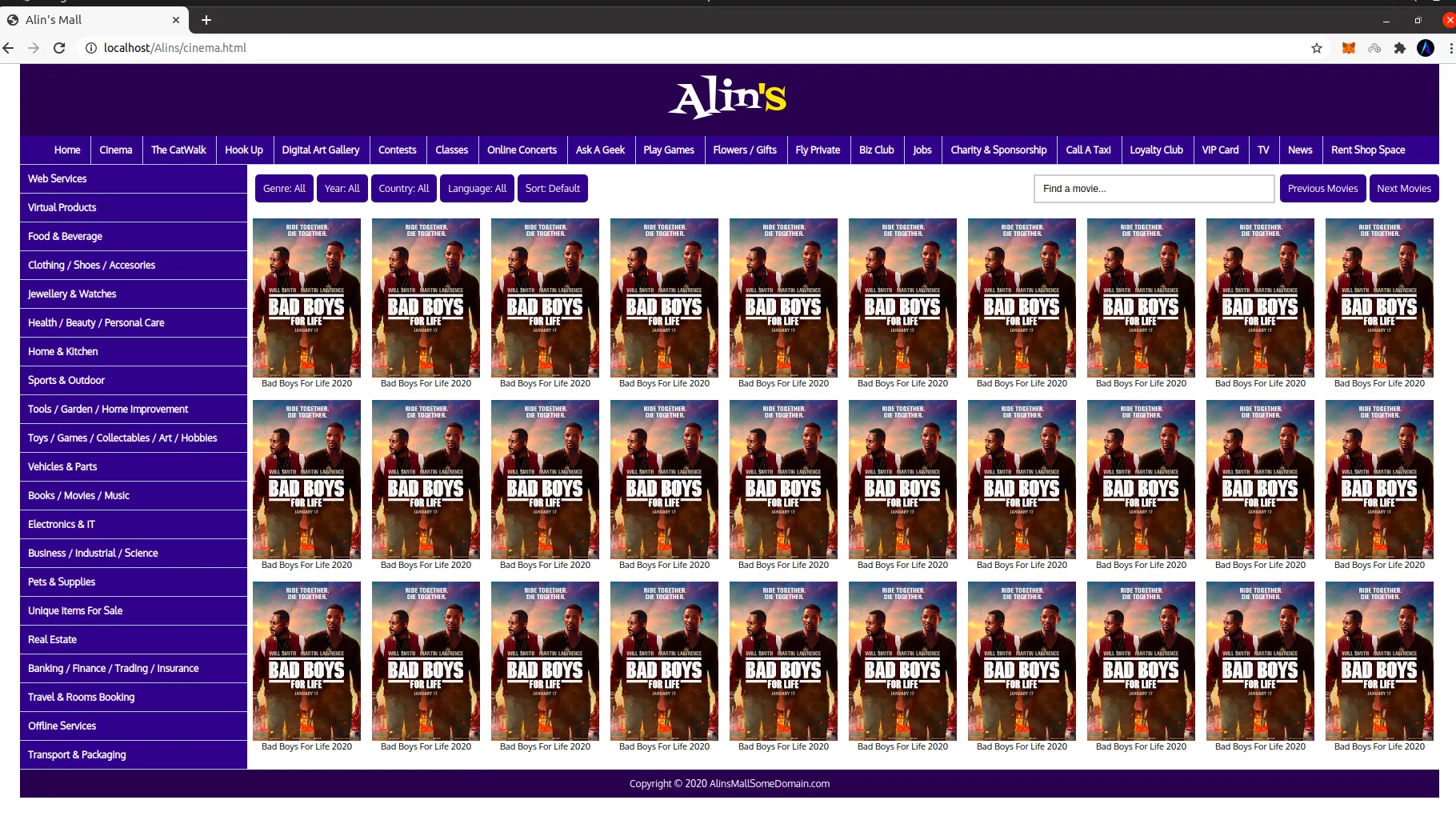Select Health / Beauty / Personal Care category
This screenshot has width=1456, height=828.
pos(134,323)
